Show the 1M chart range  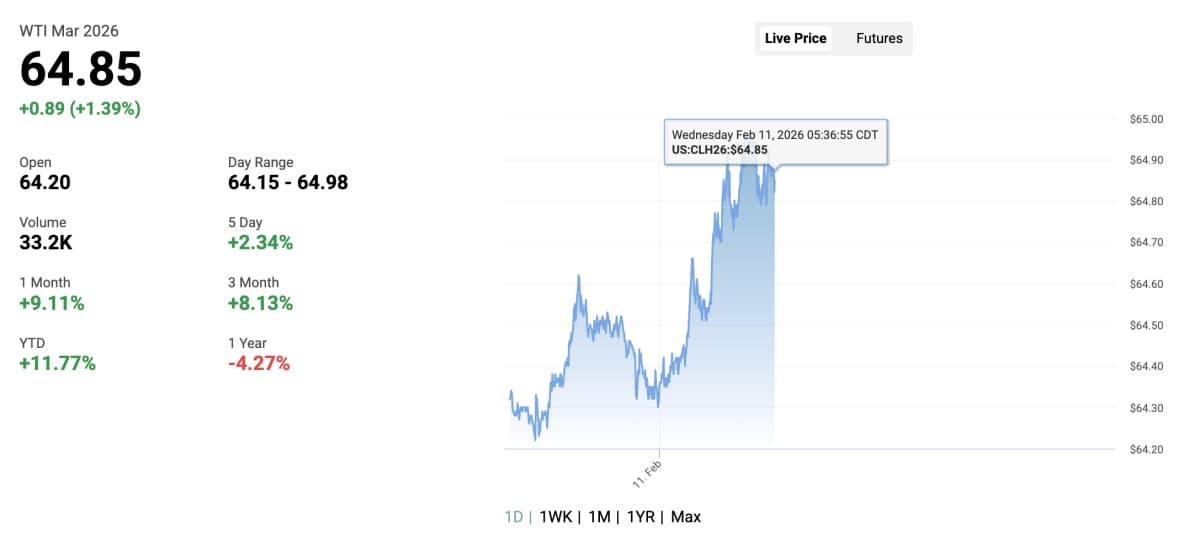[599, 517]
